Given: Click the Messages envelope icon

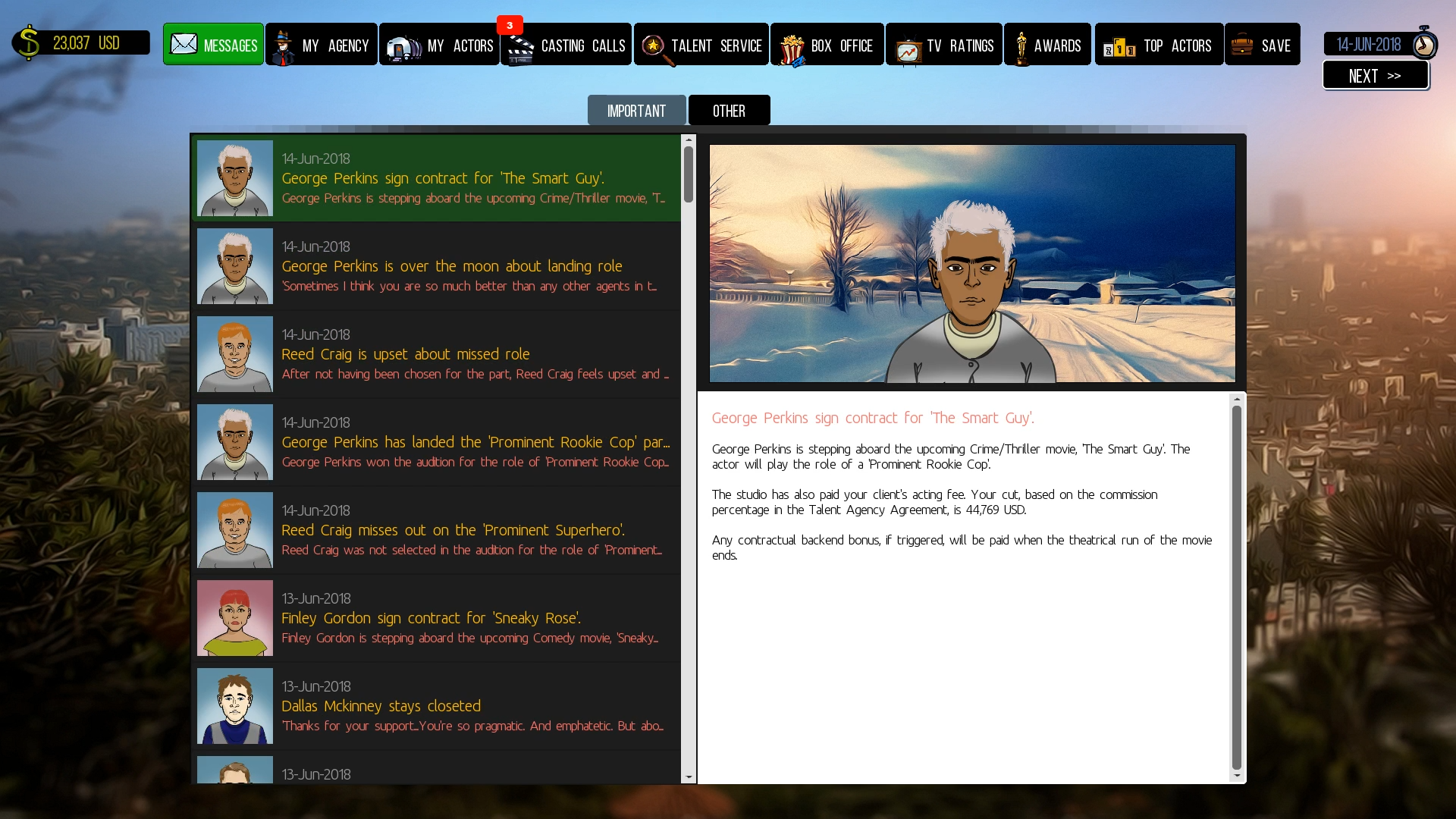Looking at the screenshot, I should (184, 44).
